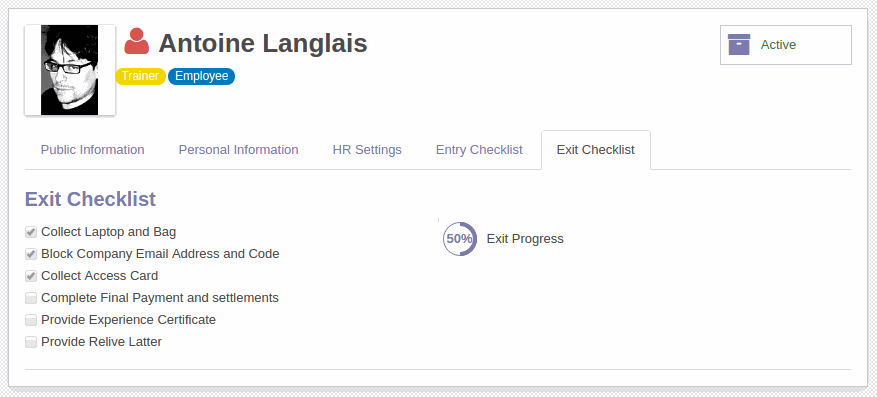
Task: Click the yellow Trainer tag
Action: [140, 76]
